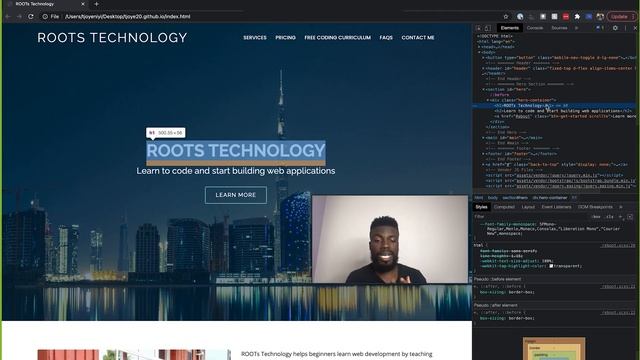Click the Update button in Chrome
This screenshot has height=360, width=640.
622,17
